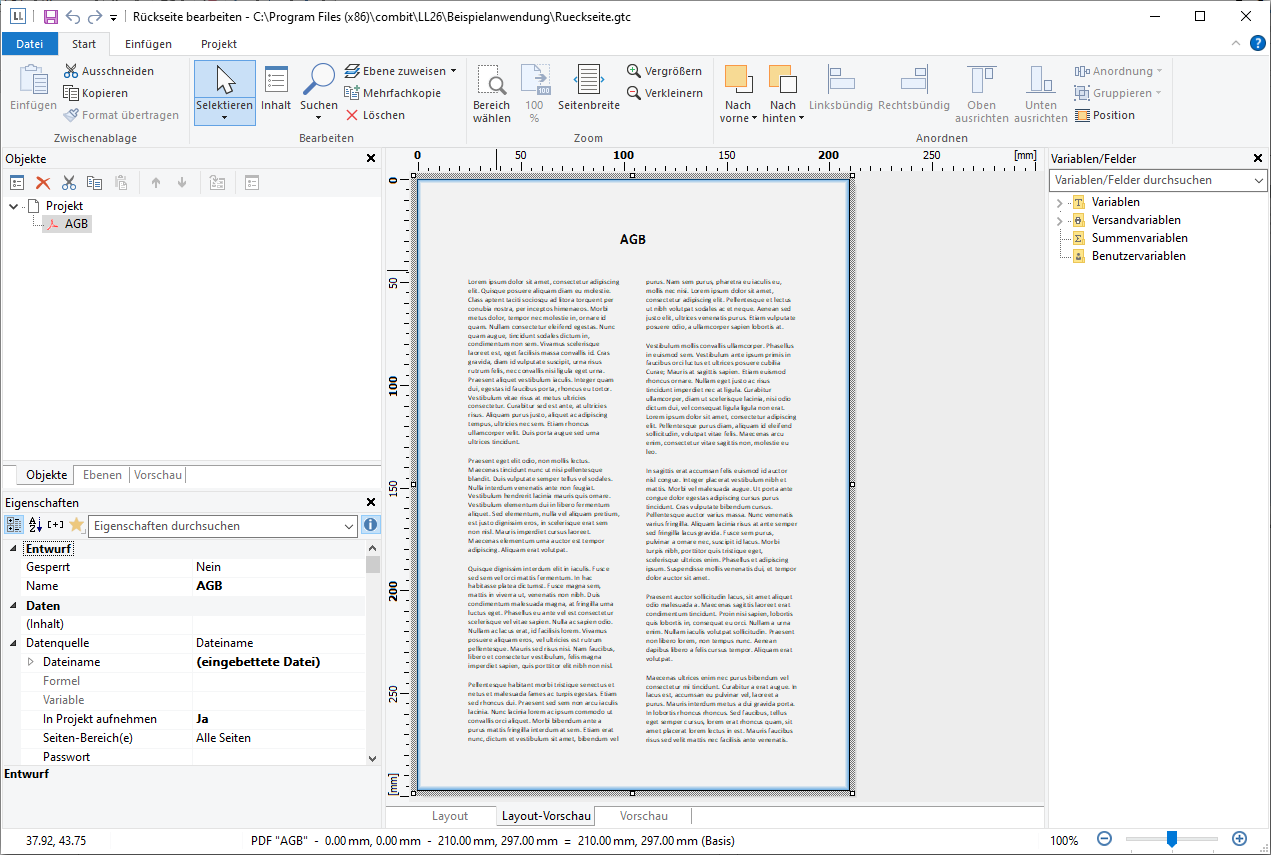Toggle the info panel in Eigenschaften
1271x855 pixels.
pyautogui.click(x=370, y=525)
